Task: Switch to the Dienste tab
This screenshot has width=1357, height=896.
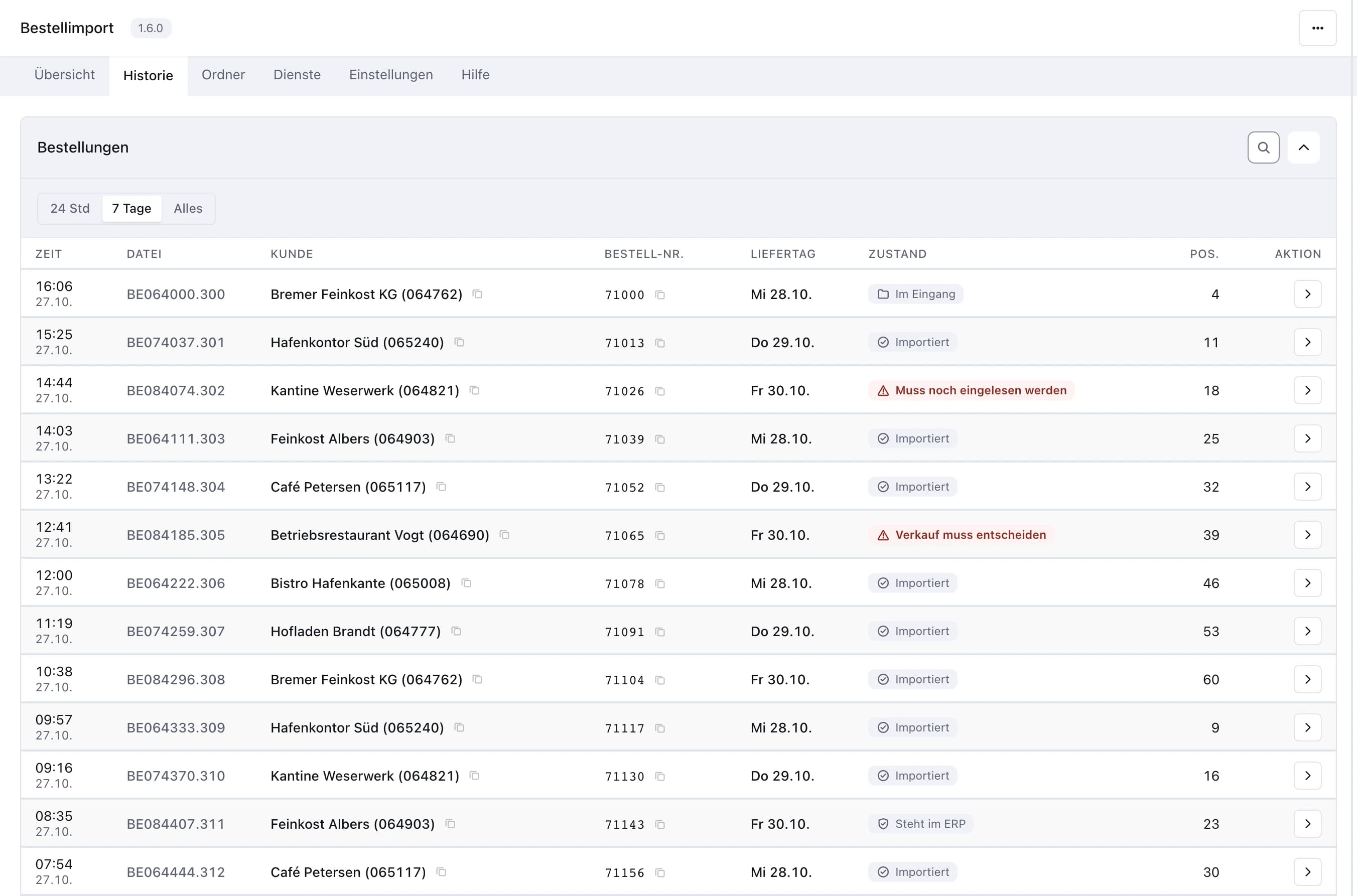Action: point(297,75)
